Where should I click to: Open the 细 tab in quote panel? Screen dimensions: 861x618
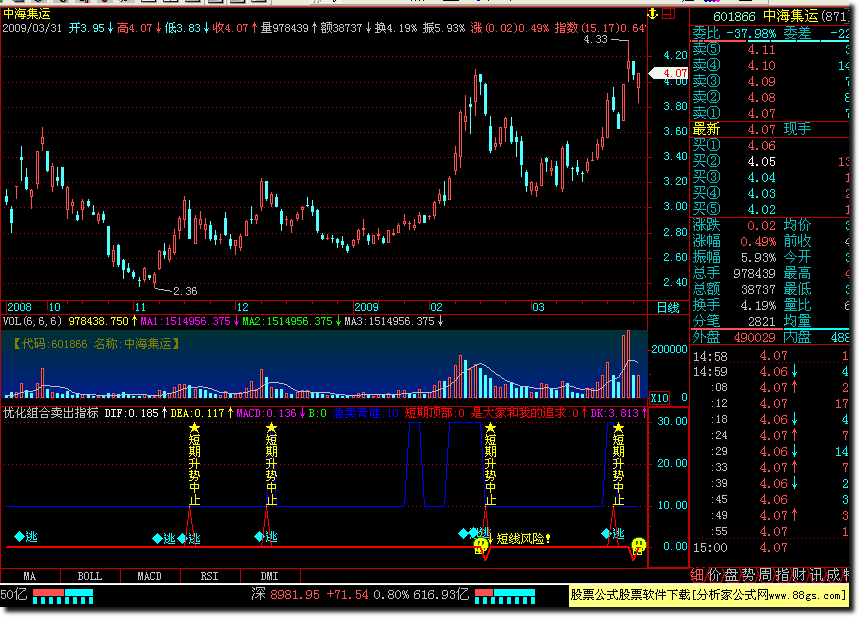[x=697, y=575]
